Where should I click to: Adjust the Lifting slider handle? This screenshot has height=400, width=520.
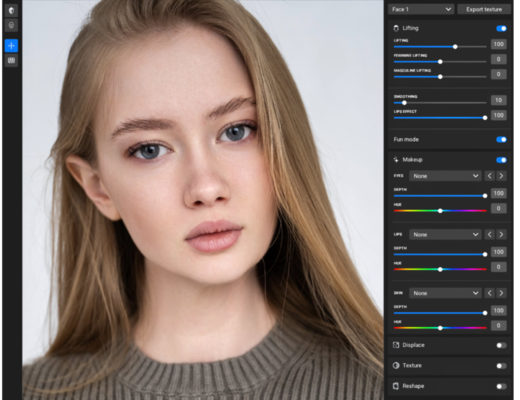click(x=455, y=47)
